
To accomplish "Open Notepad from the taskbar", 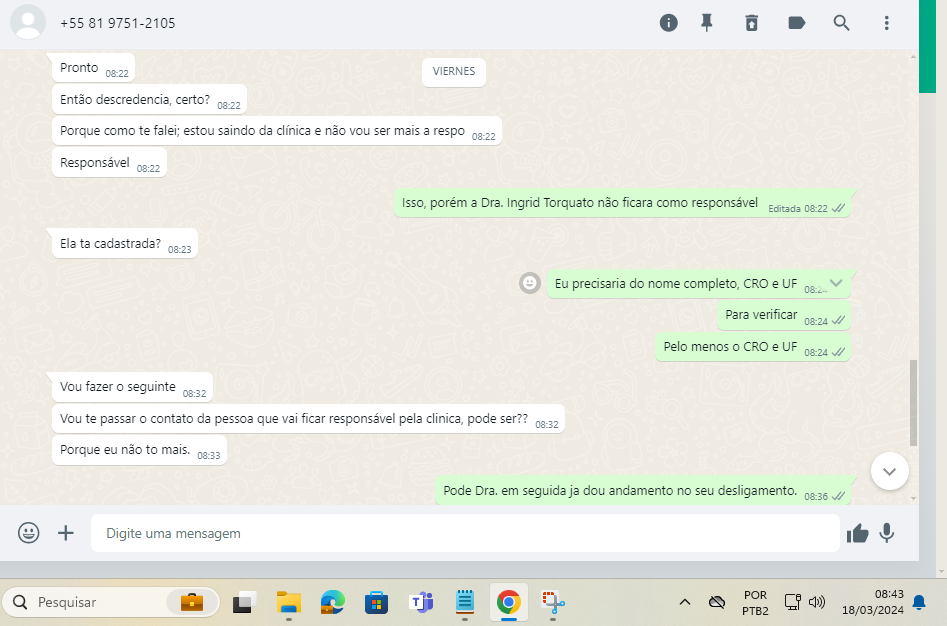I will click(464, 602).
